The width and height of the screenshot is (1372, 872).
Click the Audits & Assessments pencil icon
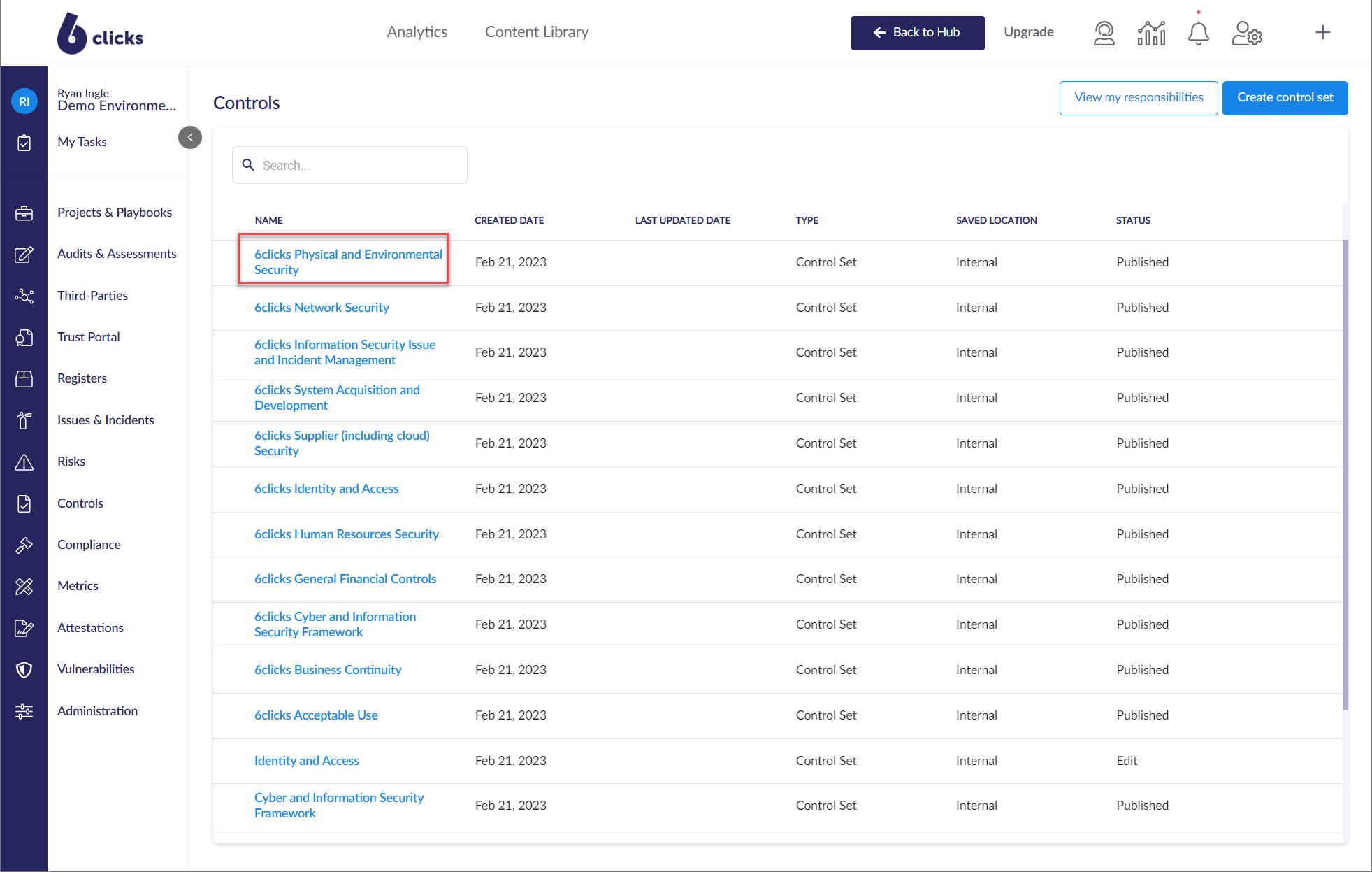point(24,255)
